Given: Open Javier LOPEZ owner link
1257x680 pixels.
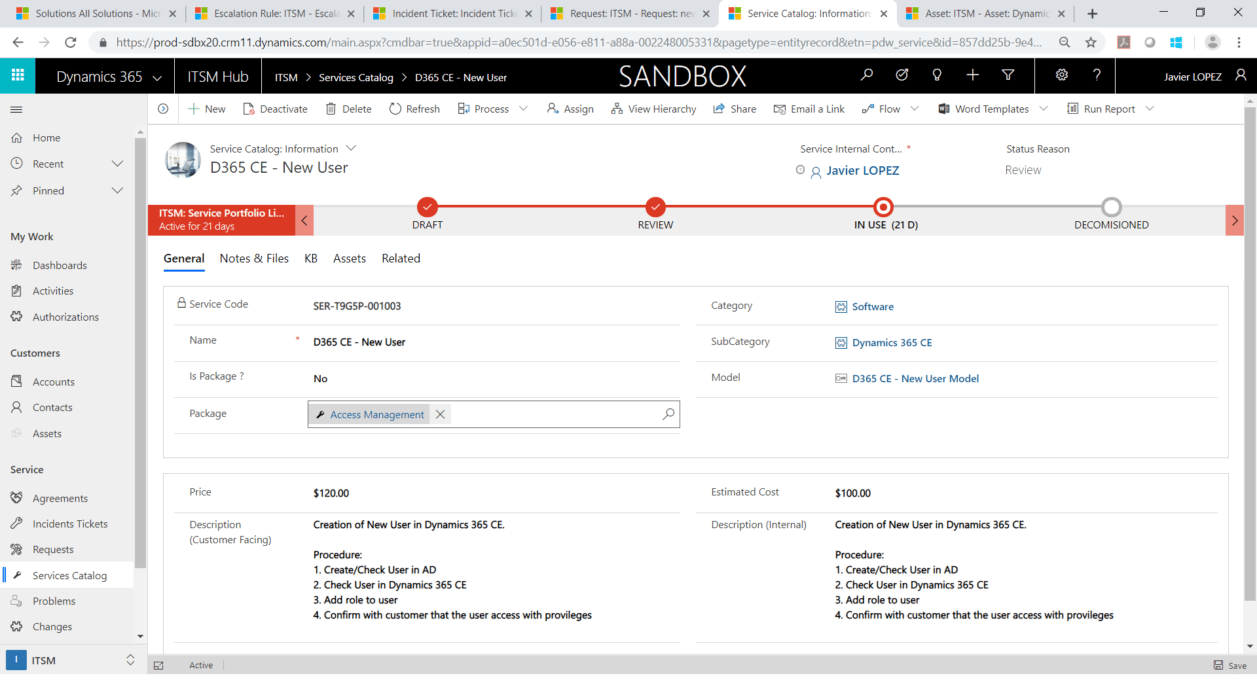Looking at the screenshot, I should [862, 171].
